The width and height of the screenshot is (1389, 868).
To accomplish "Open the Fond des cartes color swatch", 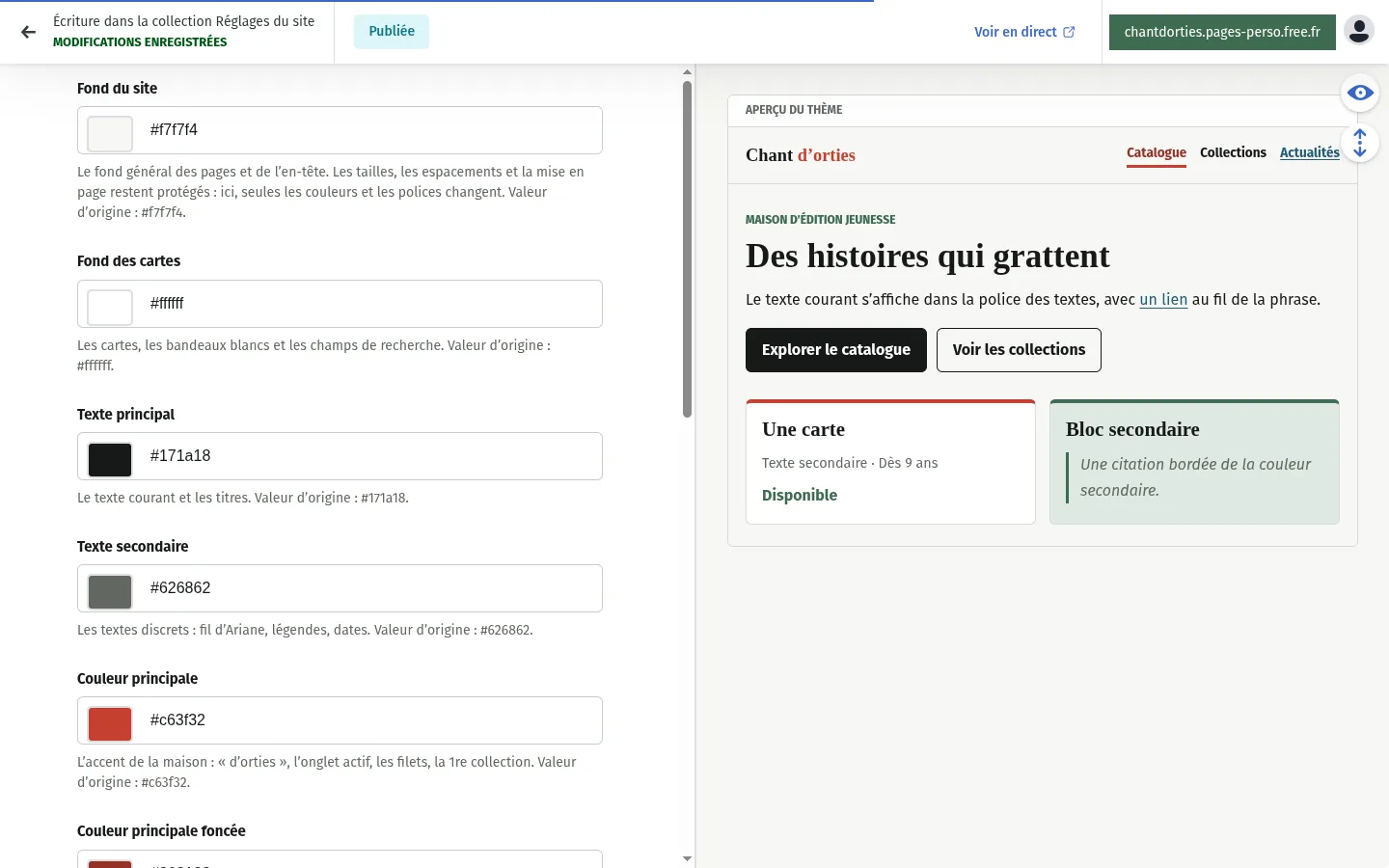I will pyautogui.click(x=110, y=307).
